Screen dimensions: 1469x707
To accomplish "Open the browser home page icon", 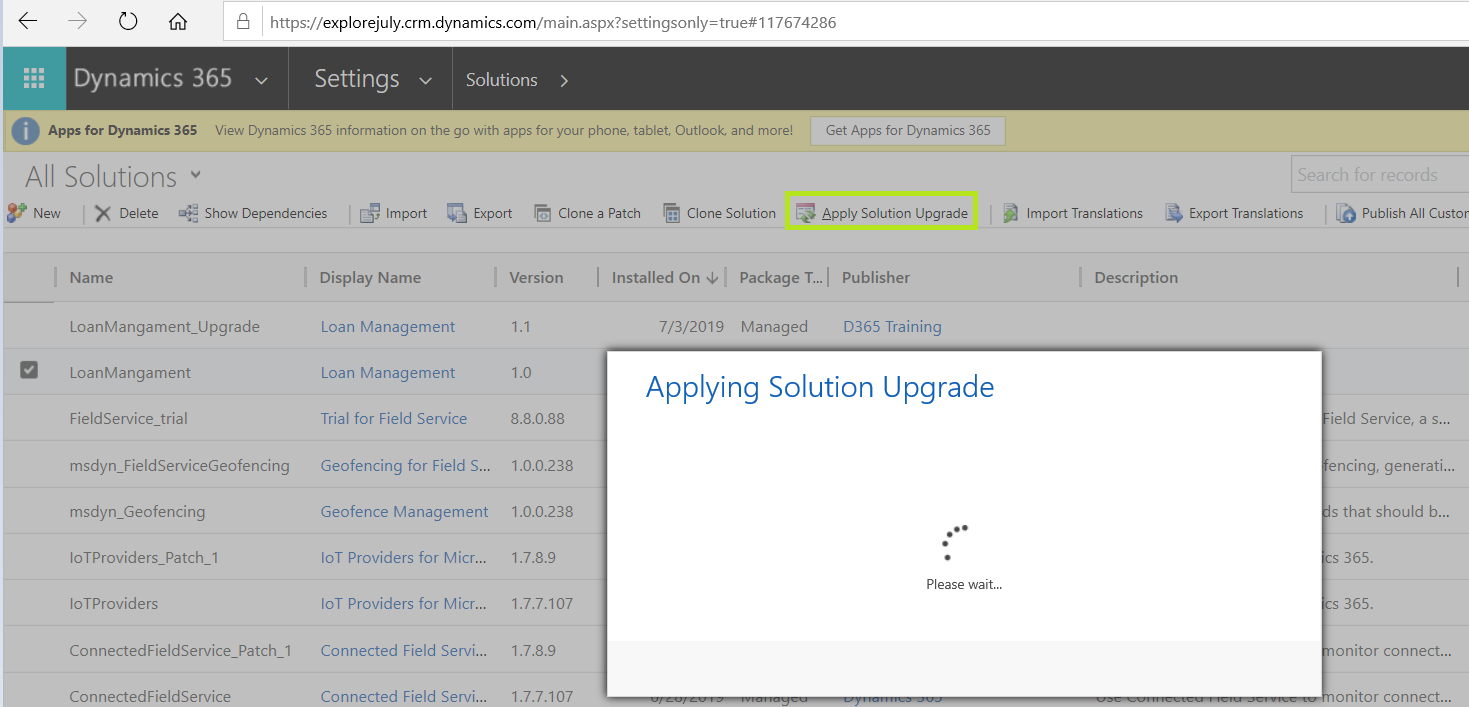I will coord(178,21).
